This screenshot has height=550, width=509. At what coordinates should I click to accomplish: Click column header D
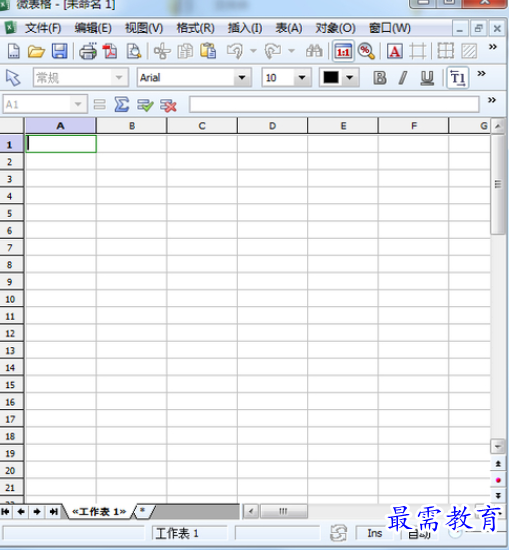pos(273,126)
